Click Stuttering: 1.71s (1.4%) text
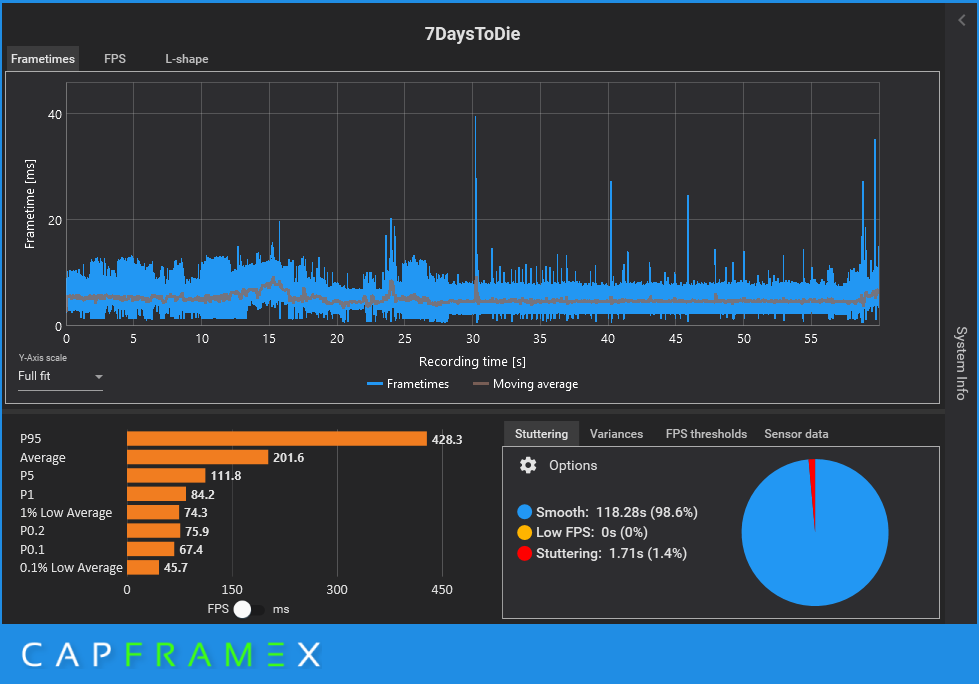 [x=611, y=553]
